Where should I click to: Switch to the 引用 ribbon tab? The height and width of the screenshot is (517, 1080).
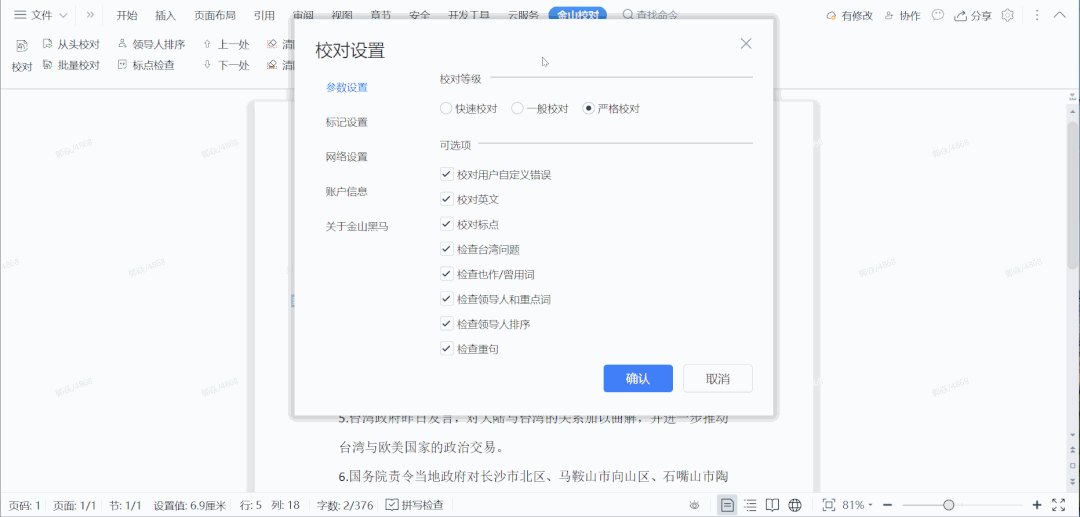(x=264, y=15)
